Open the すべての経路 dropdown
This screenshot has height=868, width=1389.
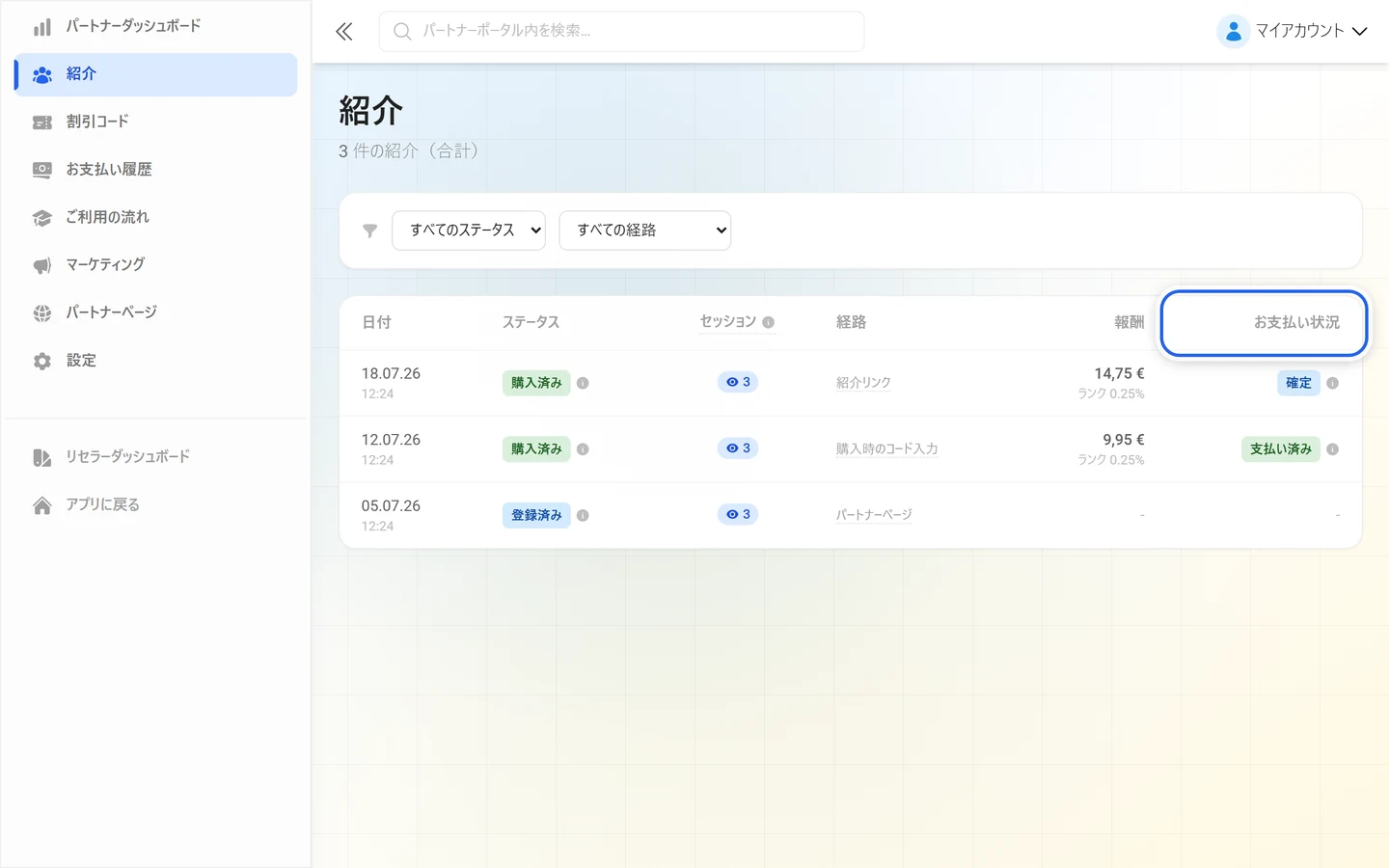tap(645, 231)
